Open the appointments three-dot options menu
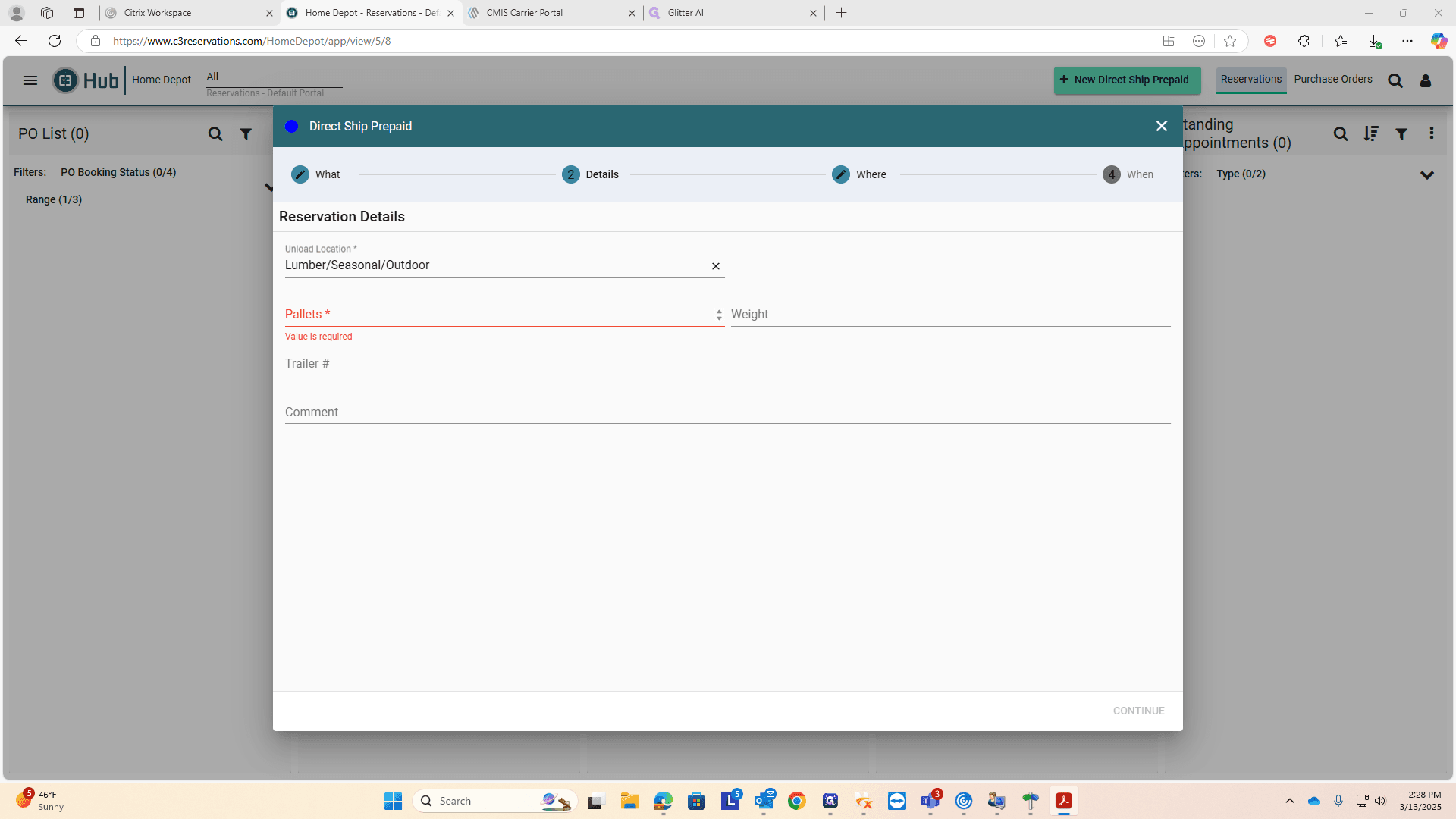Screen dimensions: 1456x819 coord(1432,133)
